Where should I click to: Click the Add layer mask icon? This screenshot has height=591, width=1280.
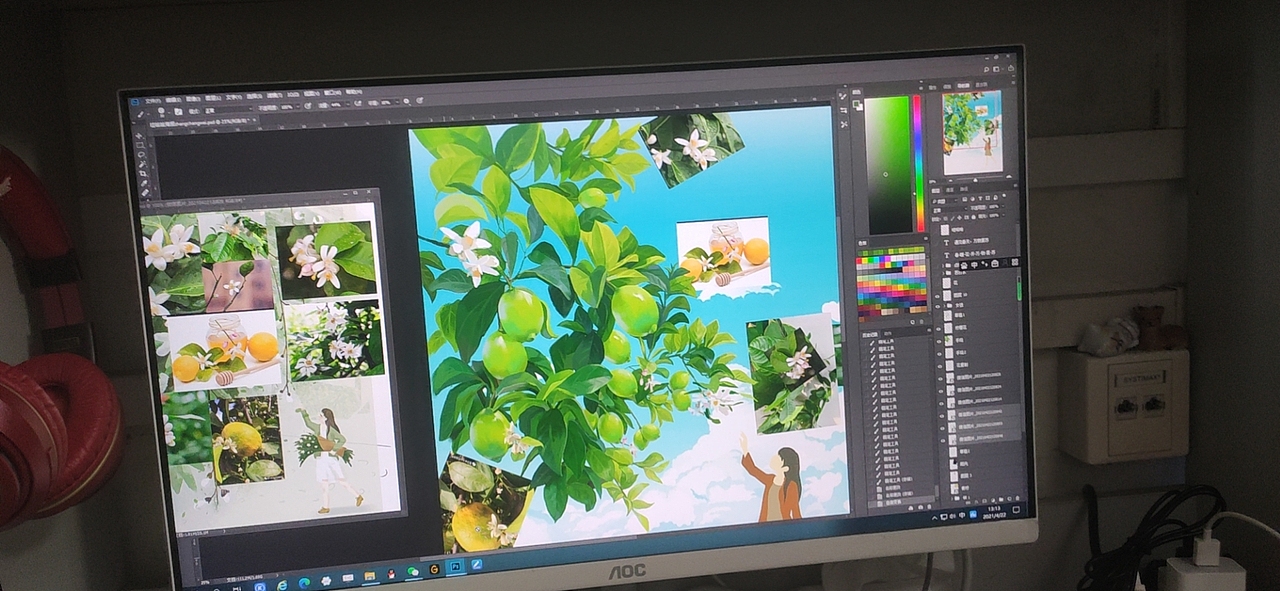pos(984,499)
